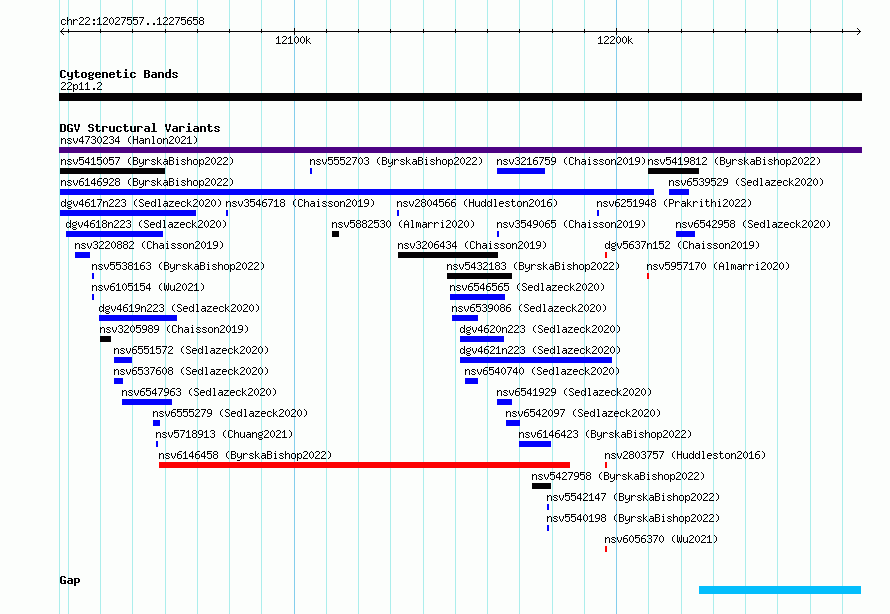Click the blue dgv4621n223 variant bar

tap(536, 360)
